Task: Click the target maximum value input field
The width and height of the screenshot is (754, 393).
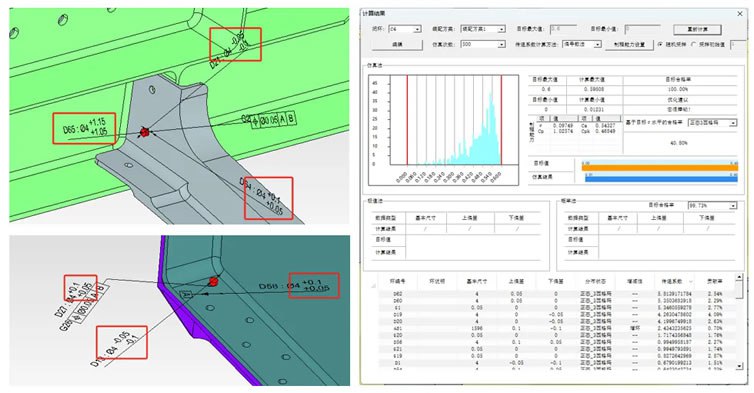Action: (563, 29)
